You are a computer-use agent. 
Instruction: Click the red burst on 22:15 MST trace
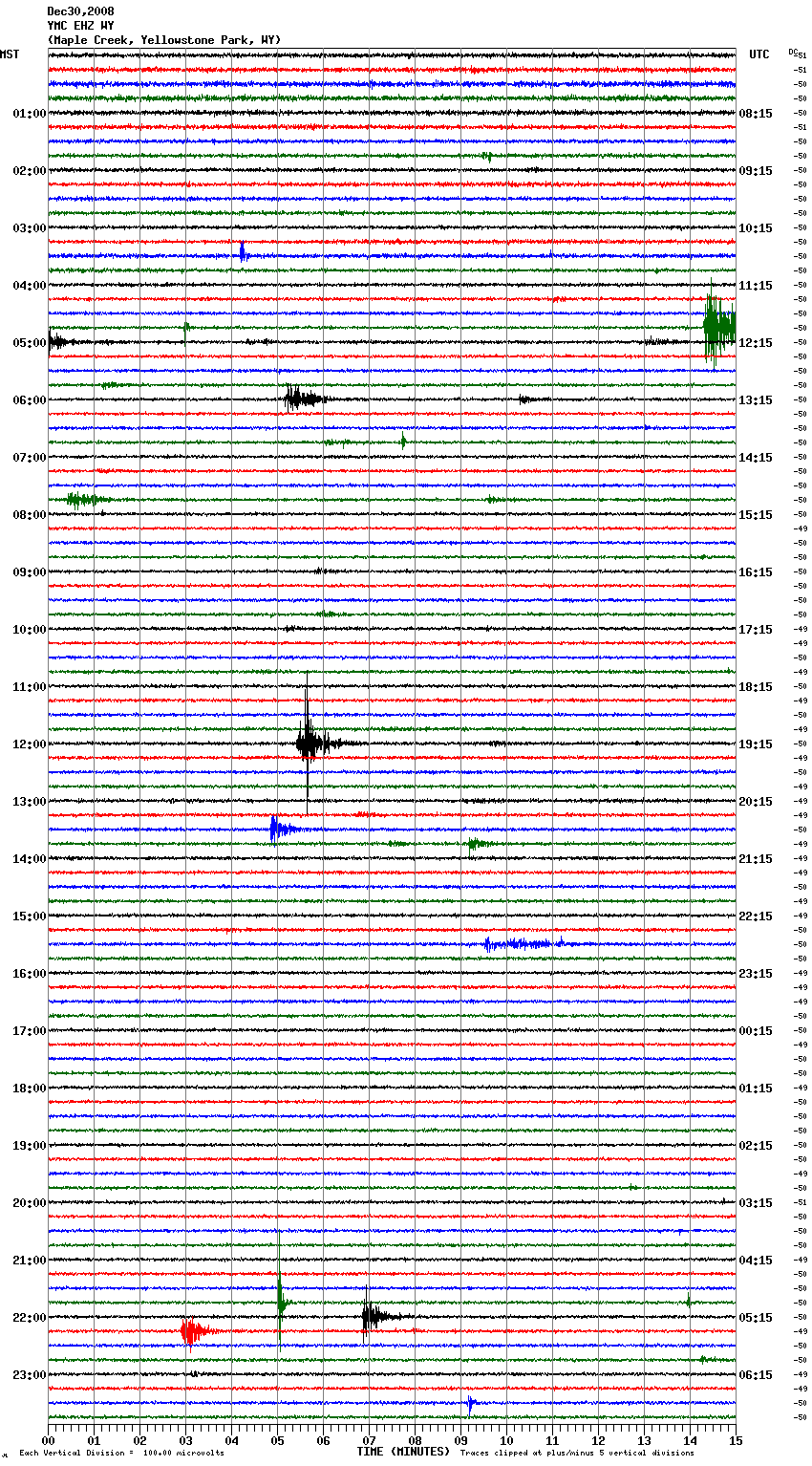pyautogui.click(x=193, y=1331)
